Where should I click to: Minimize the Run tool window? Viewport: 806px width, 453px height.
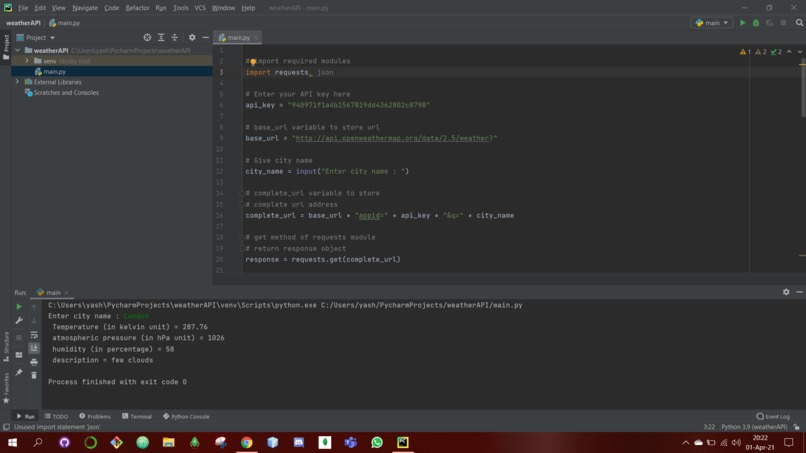[799, 292]
